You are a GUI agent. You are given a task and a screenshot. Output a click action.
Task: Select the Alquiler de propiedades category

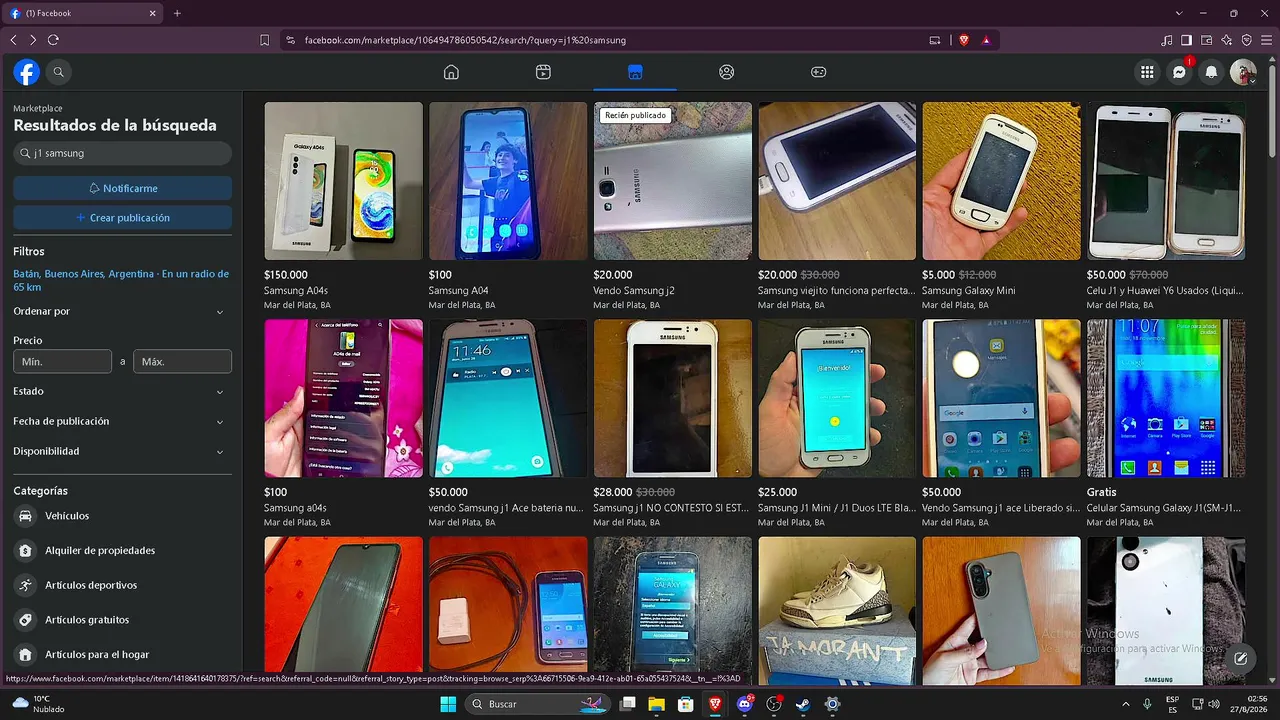point(122,551)
